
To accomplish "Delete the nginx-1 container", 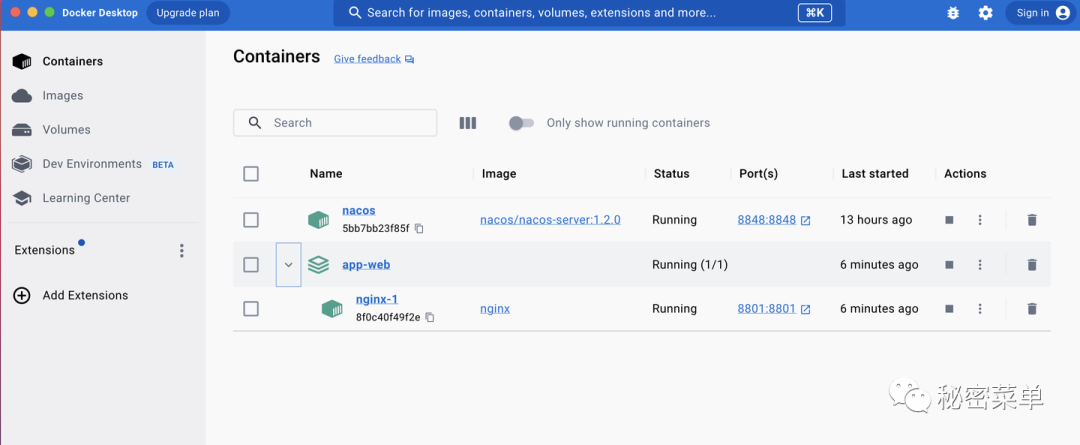I will pyautogui.click(x=1032, y=309).
